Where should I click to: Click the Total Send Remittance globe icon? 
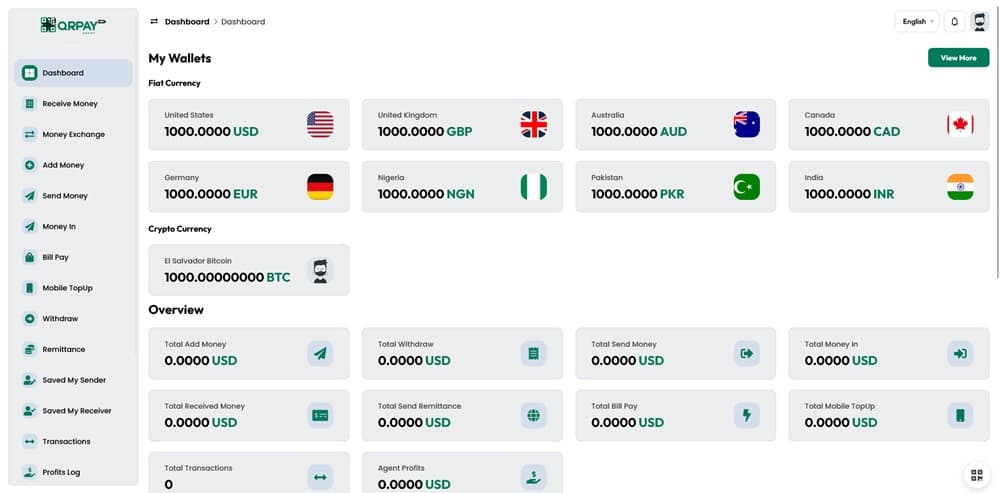[x=534, y=414]
